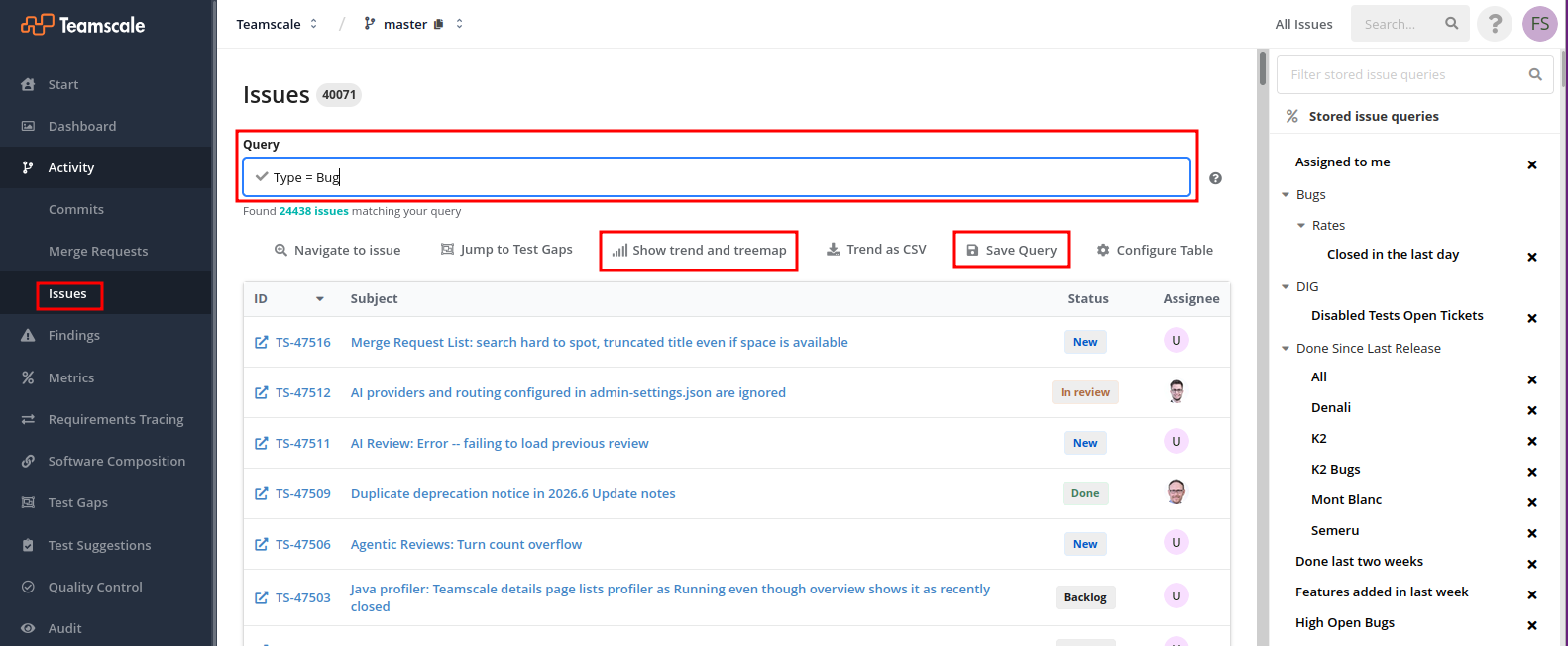Click the Audit eye icon in sidebar
The width and height of the screenshot is (1568, 646).
28,628
